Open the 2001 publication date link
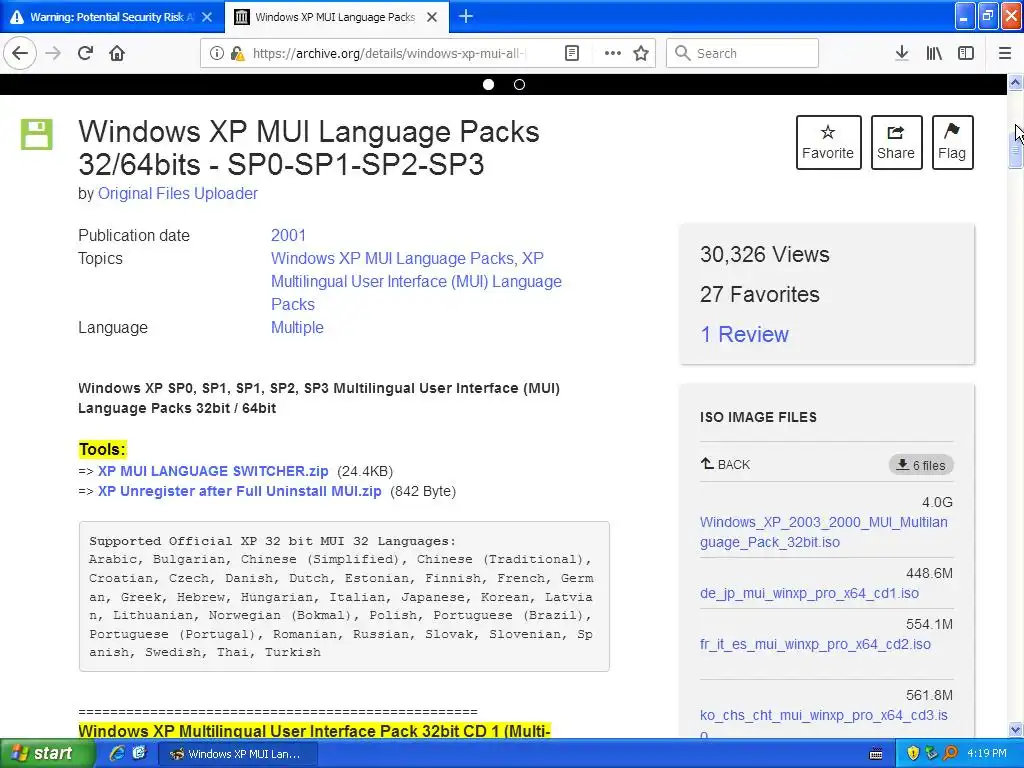 288,235
